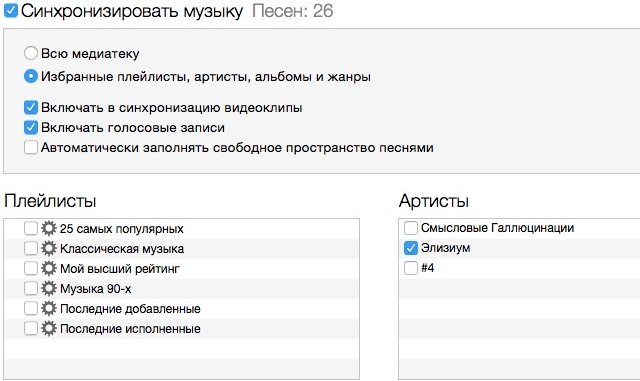Check the 25 самых популярных playlist
The width and height of the screenshot is (640, 381).
(x=31, y=228)
